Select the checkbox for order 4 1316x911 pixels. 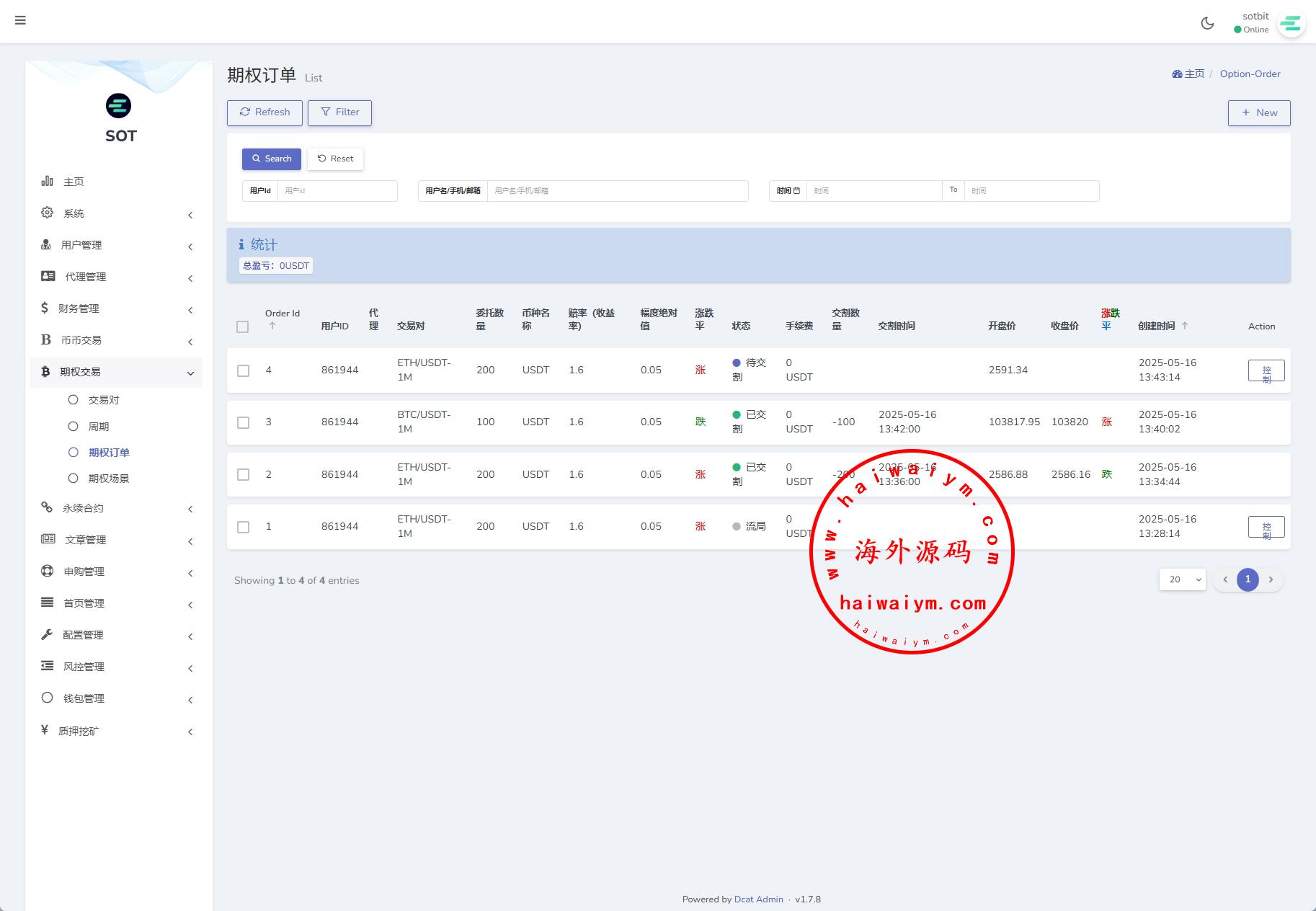point(244,370)
